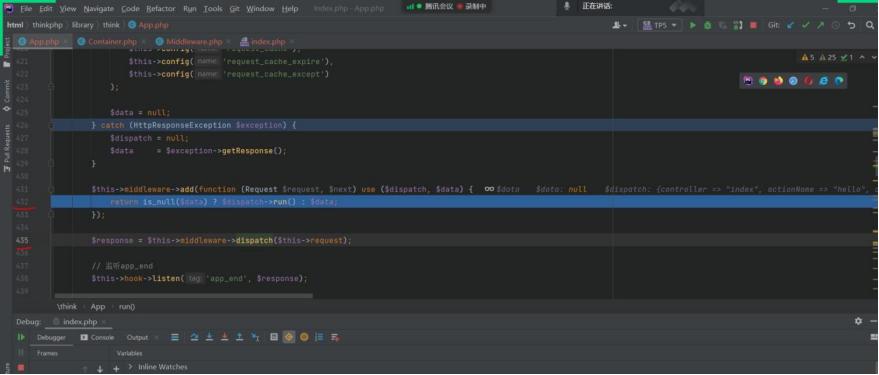Show execution point in debugger toolbar
The image size is (879, 375).
(x=175, y=337)
